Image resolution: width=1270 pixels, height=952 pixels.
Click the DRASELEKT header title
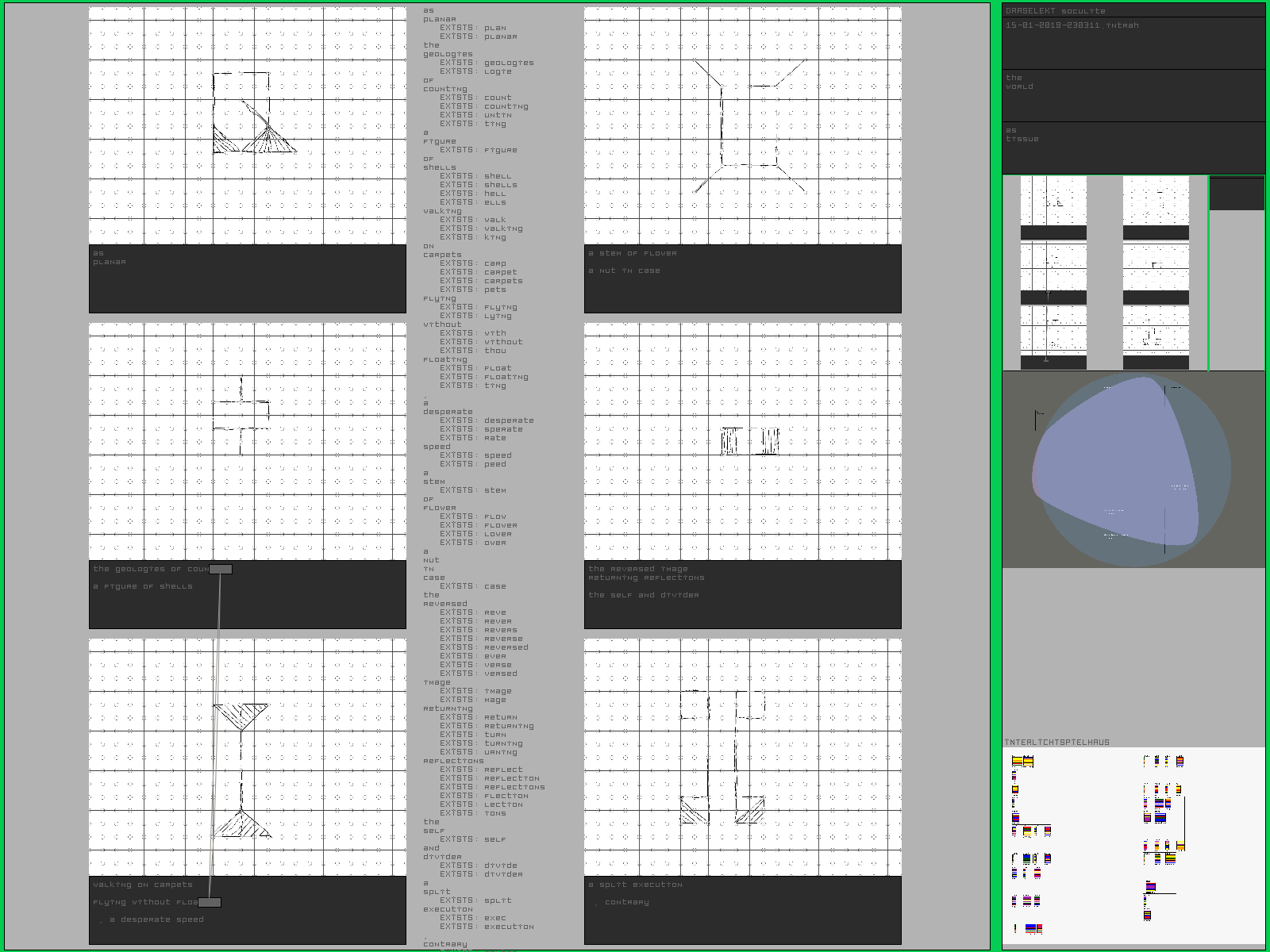coord(1030,11)
